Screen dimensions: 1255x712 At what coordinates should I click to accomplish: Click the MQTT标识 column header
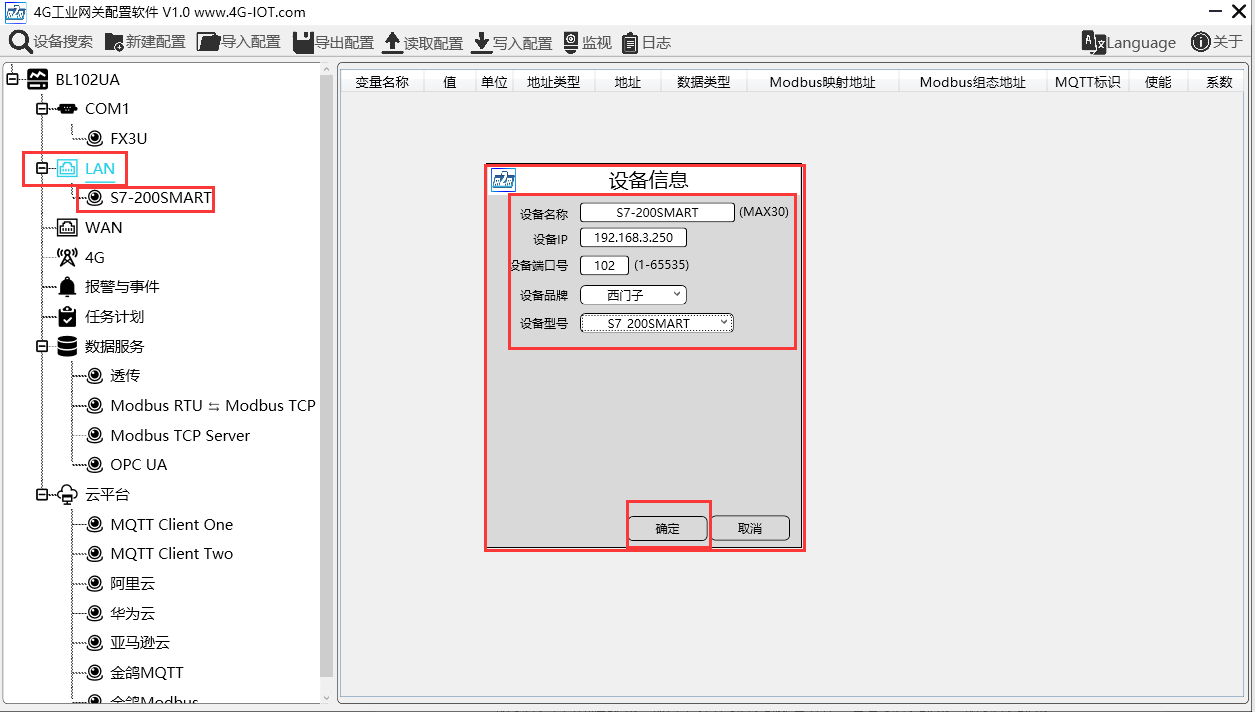(x=1088, y=82)
